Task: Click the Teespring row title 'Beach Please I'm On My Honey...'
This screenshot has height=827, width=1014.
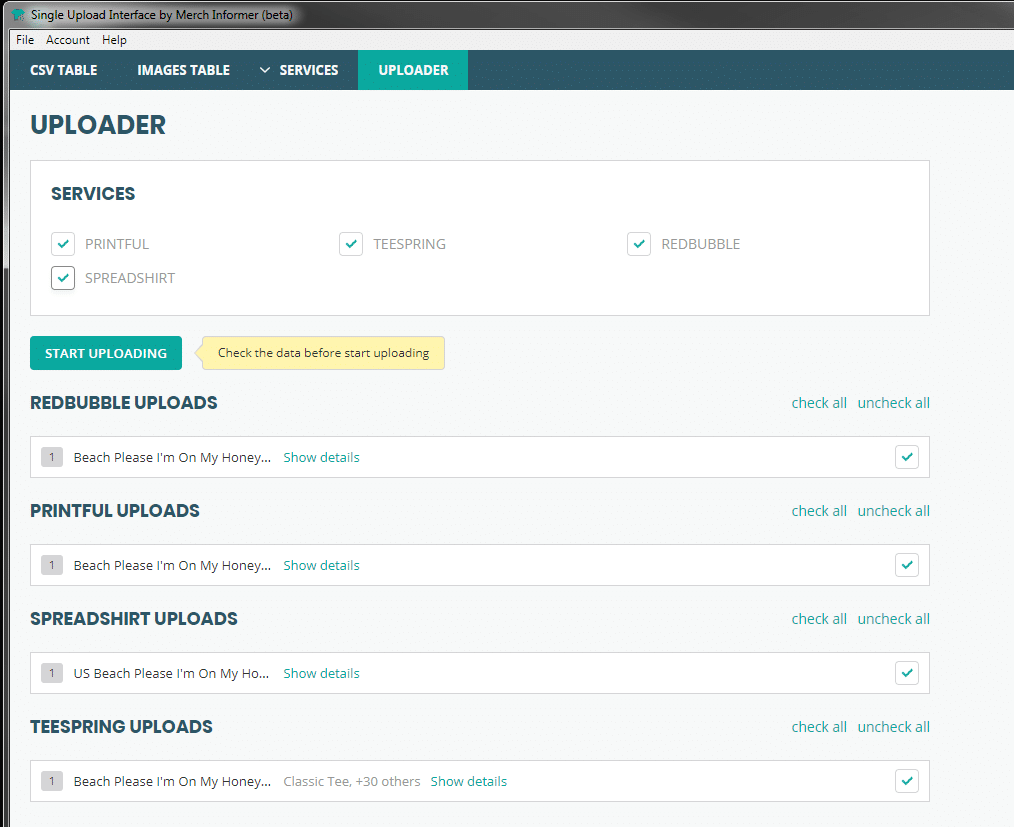Action: (x=172, y=781)
